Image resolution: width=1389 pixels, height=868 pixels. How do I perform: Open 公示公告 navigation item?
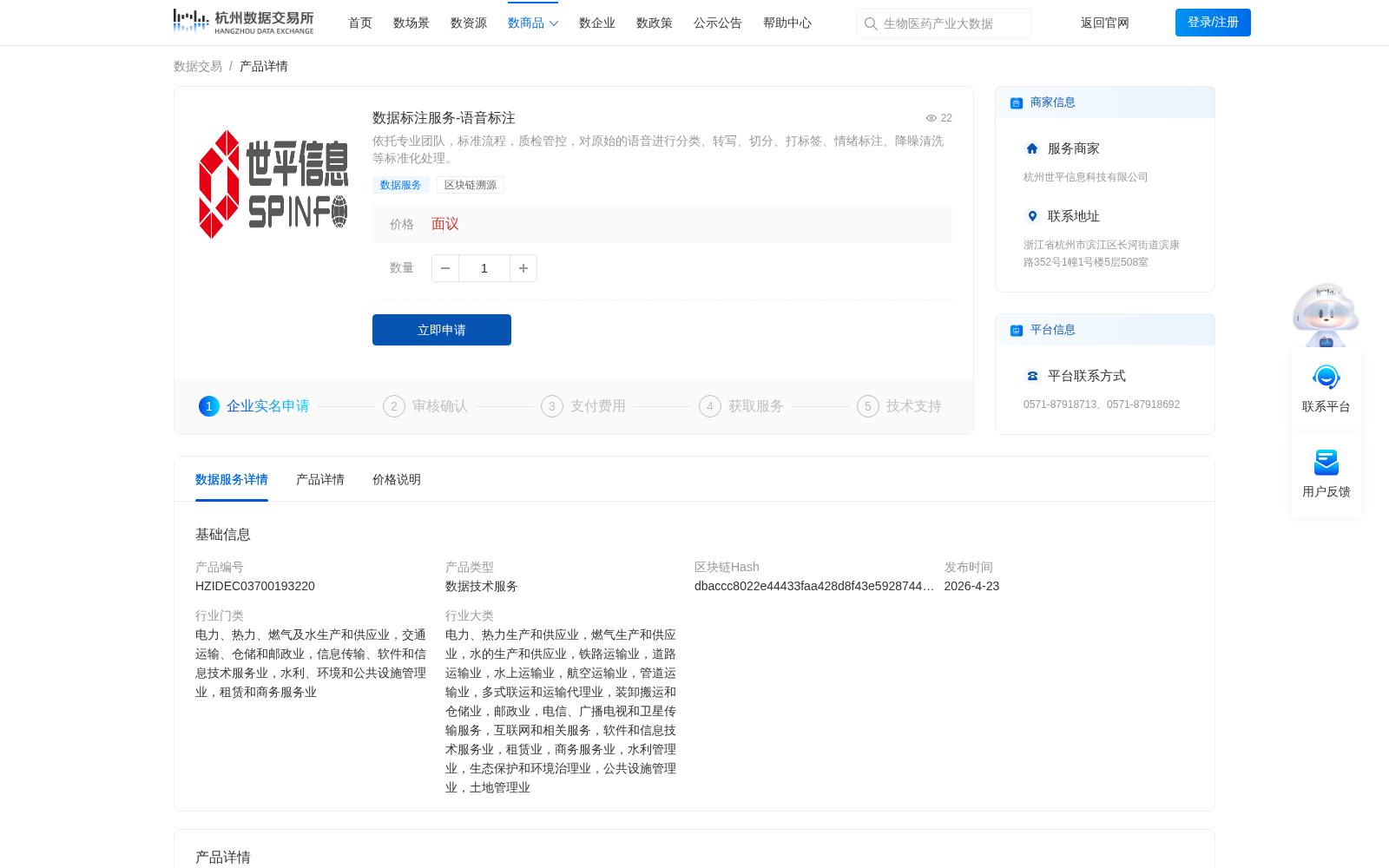point(718,23)
